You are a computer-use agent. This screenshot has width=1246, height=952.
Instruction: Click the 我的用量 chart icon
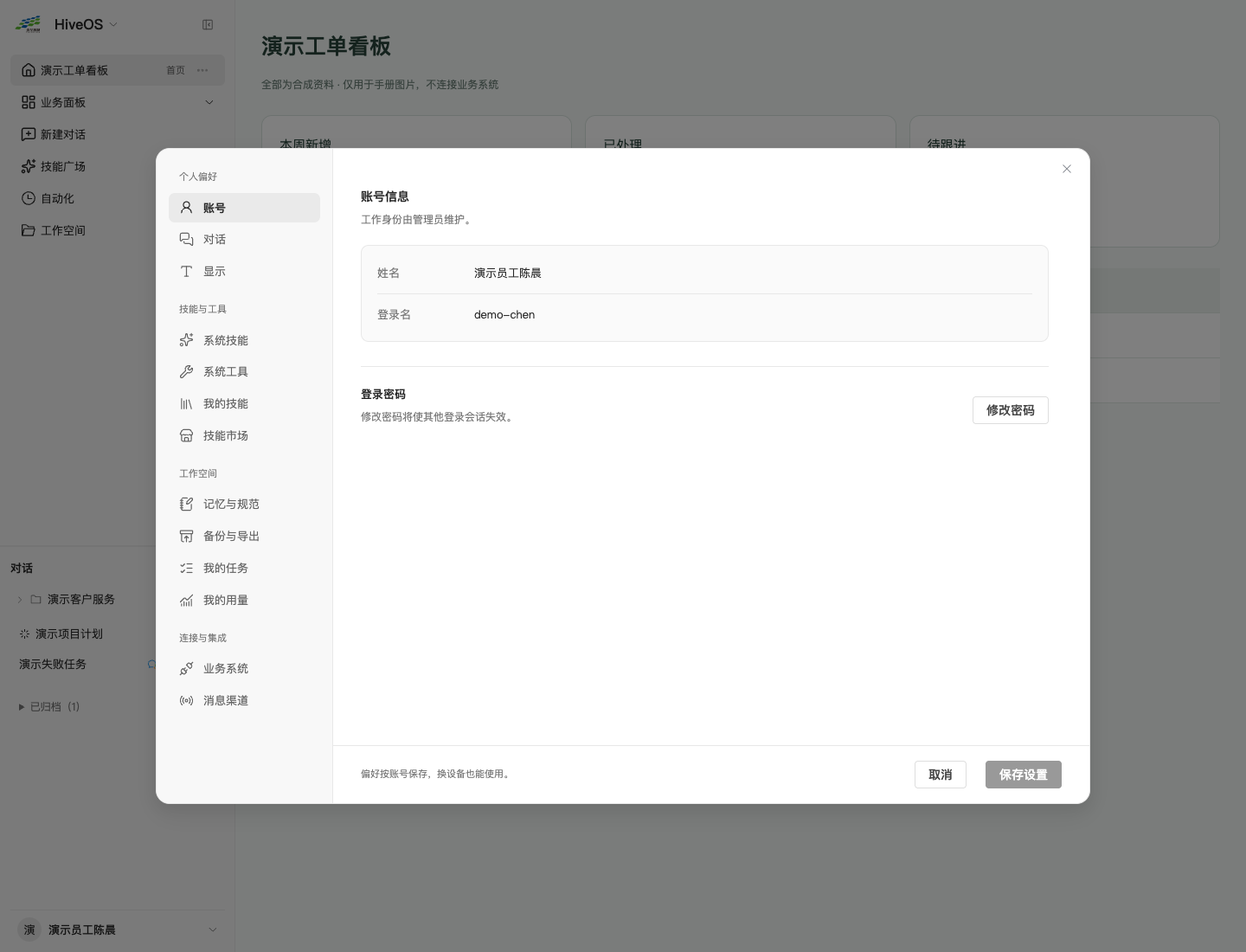[x=186, y=601]
